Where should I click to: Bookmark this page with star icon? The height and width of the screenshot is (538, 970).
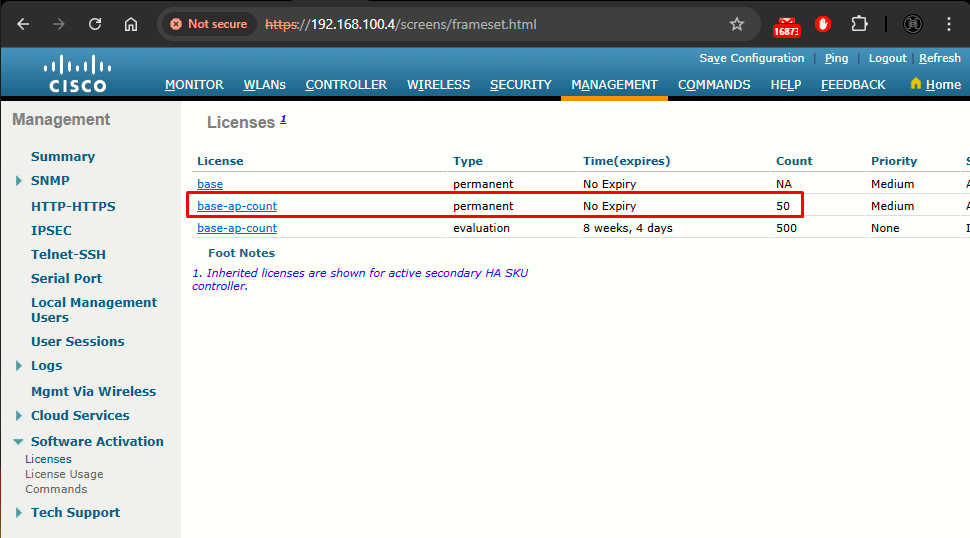(x=736, y=24)
